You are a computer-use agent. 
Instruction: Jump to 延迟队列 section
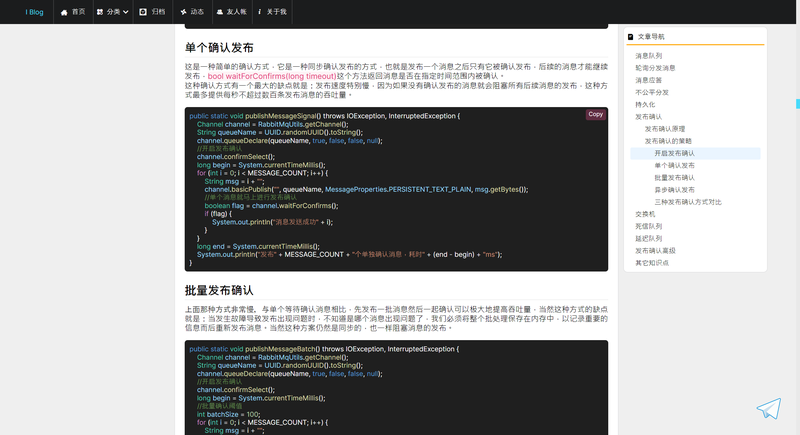[x=648, y=239]
